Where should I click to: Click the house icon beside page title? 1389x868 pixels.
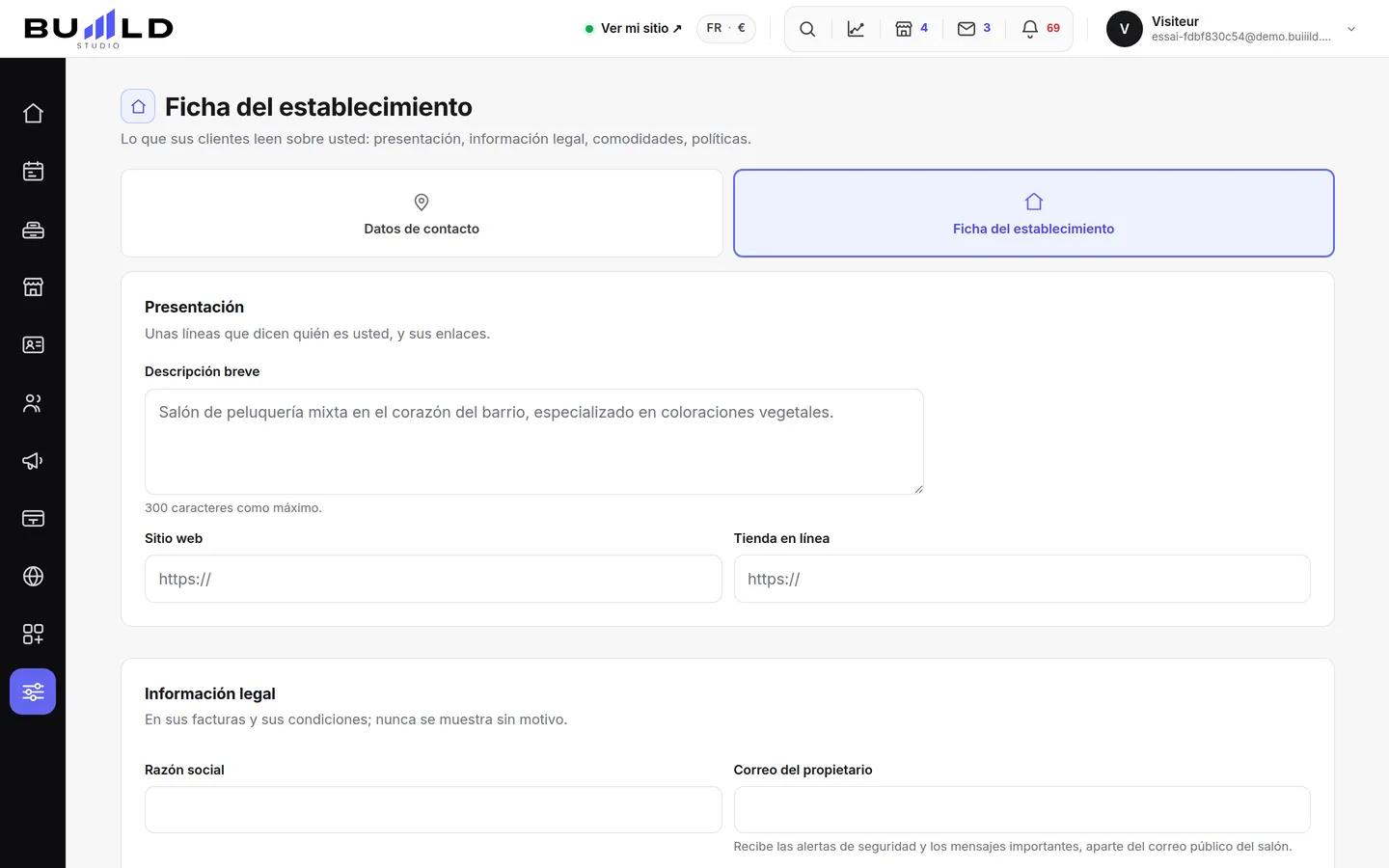point(138,106)
